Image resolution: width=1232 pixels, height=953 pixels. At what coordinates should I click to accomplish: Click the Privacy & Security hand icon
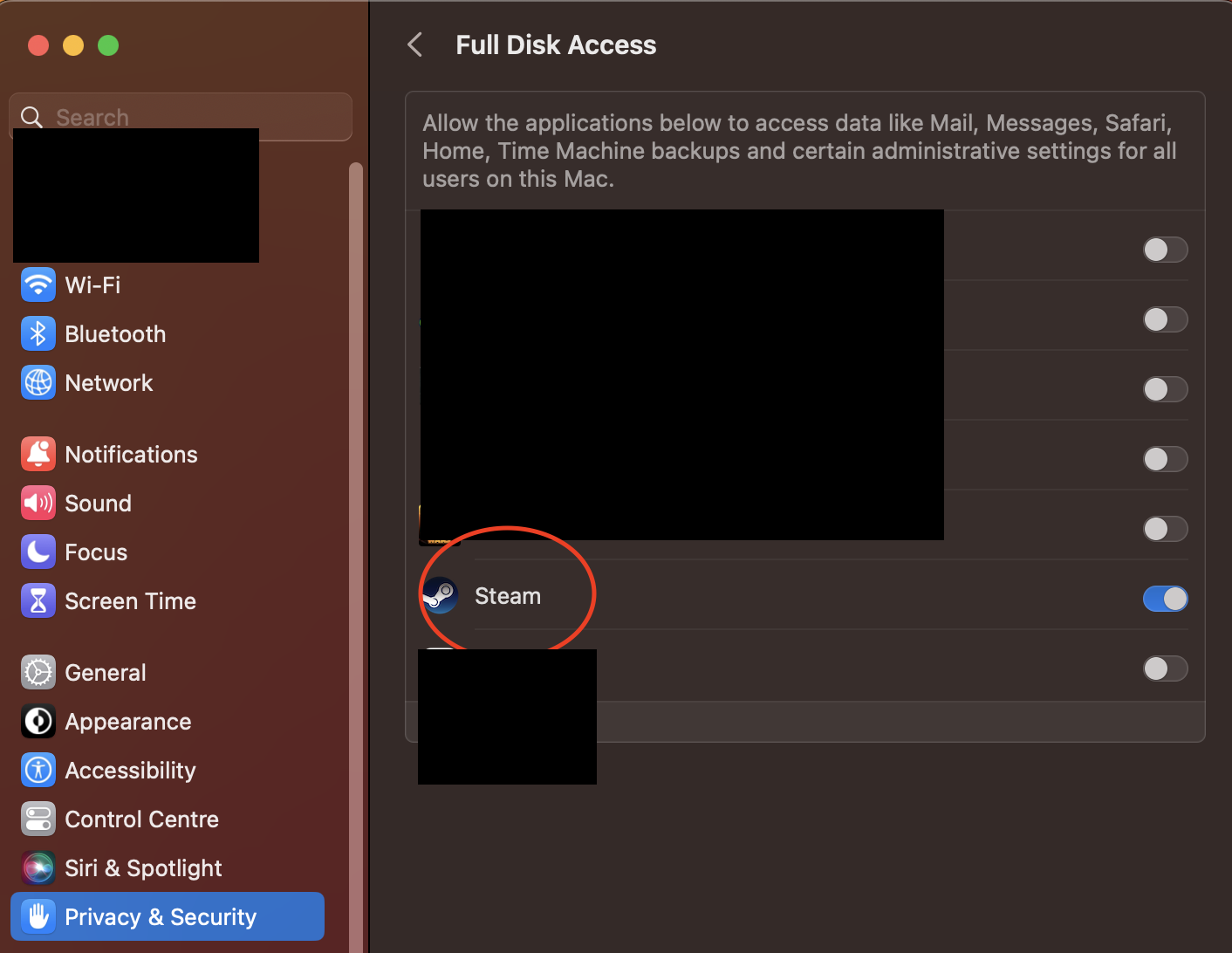pos(38,917)
